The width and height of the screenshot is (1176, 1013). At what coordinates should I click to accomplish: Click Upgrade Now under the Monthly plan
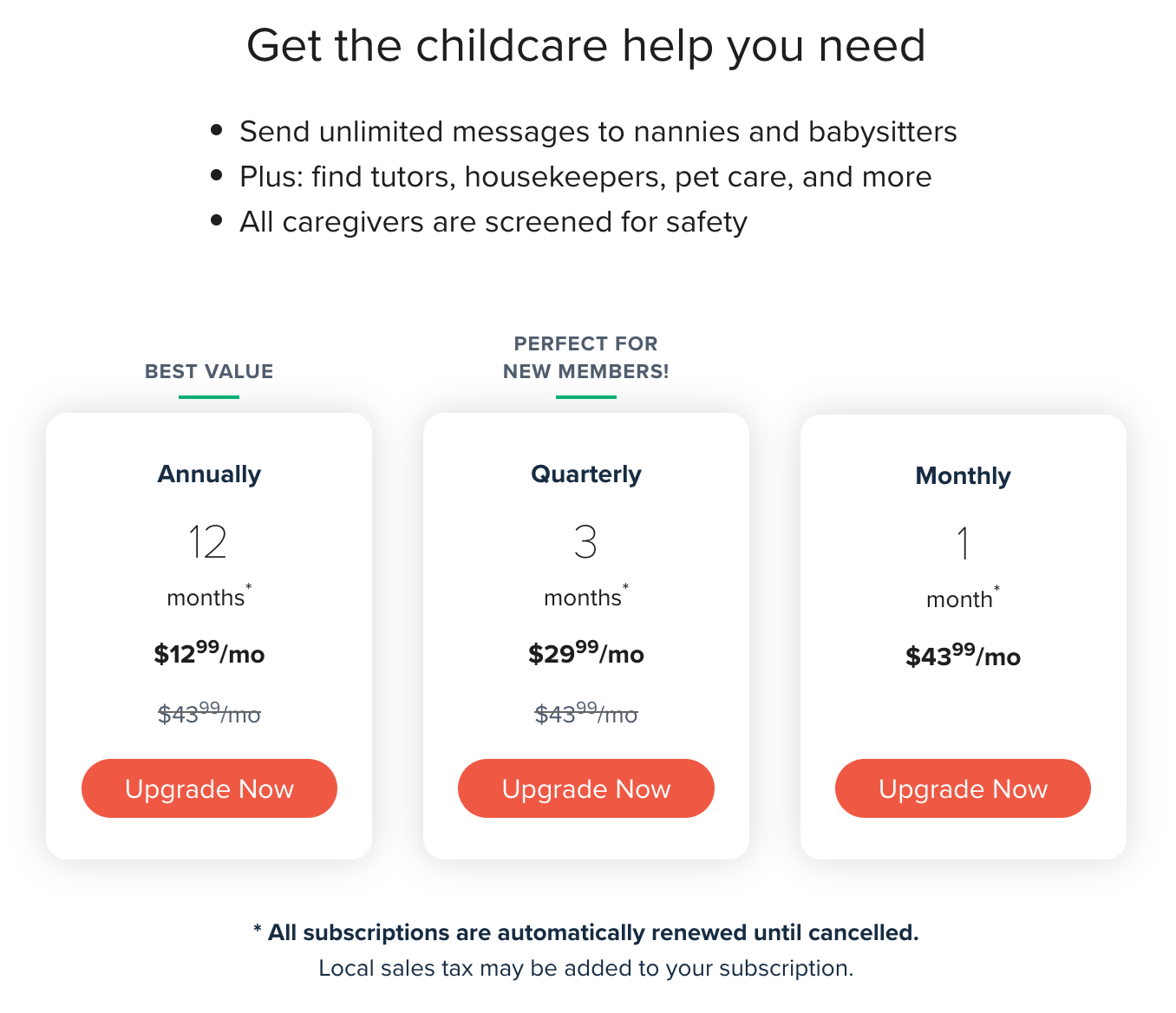[x=963, y=788]
